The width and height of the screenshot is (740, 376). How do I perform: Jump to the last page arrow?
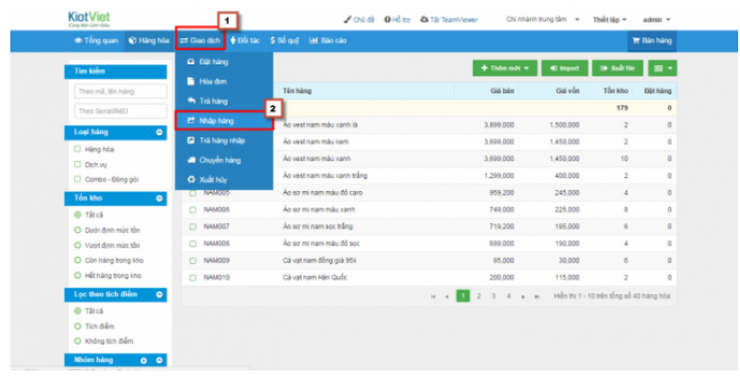[537, 297]
